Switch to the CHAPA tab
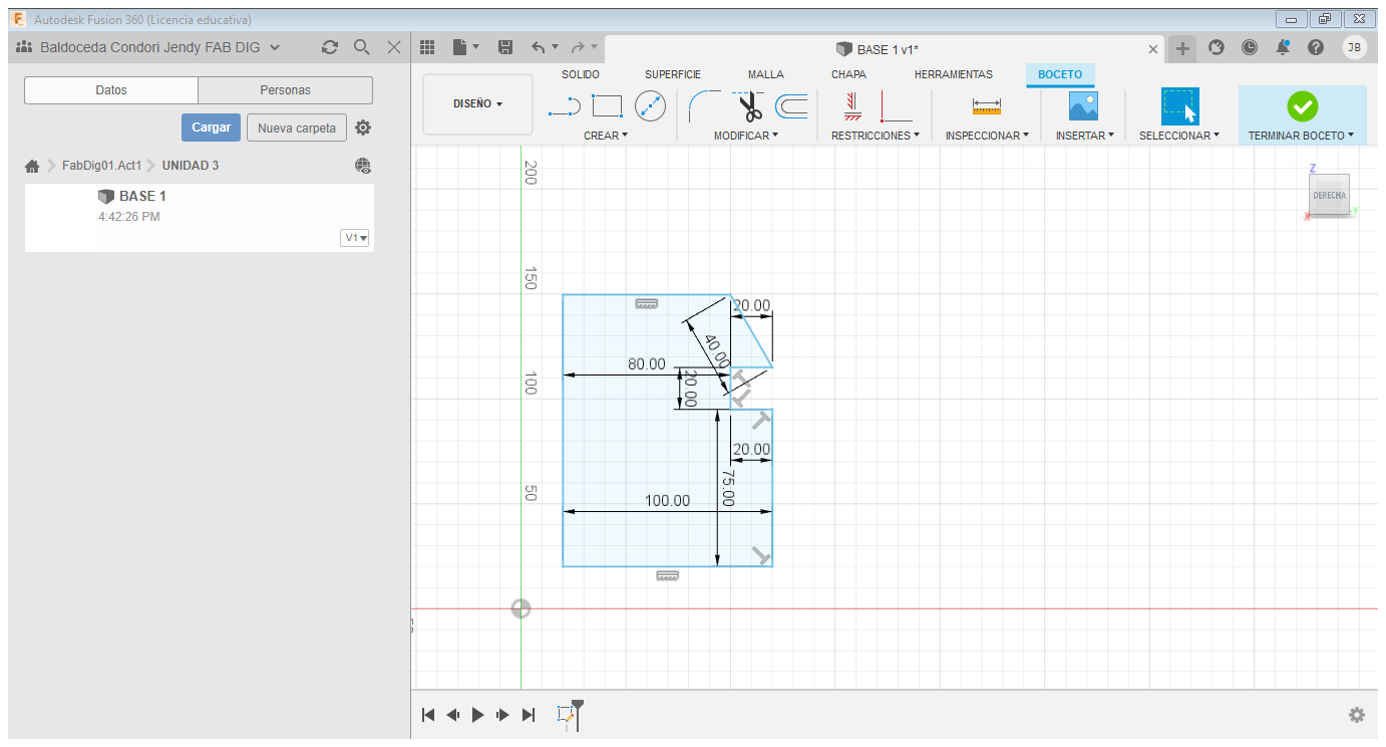 coord(849,75)
